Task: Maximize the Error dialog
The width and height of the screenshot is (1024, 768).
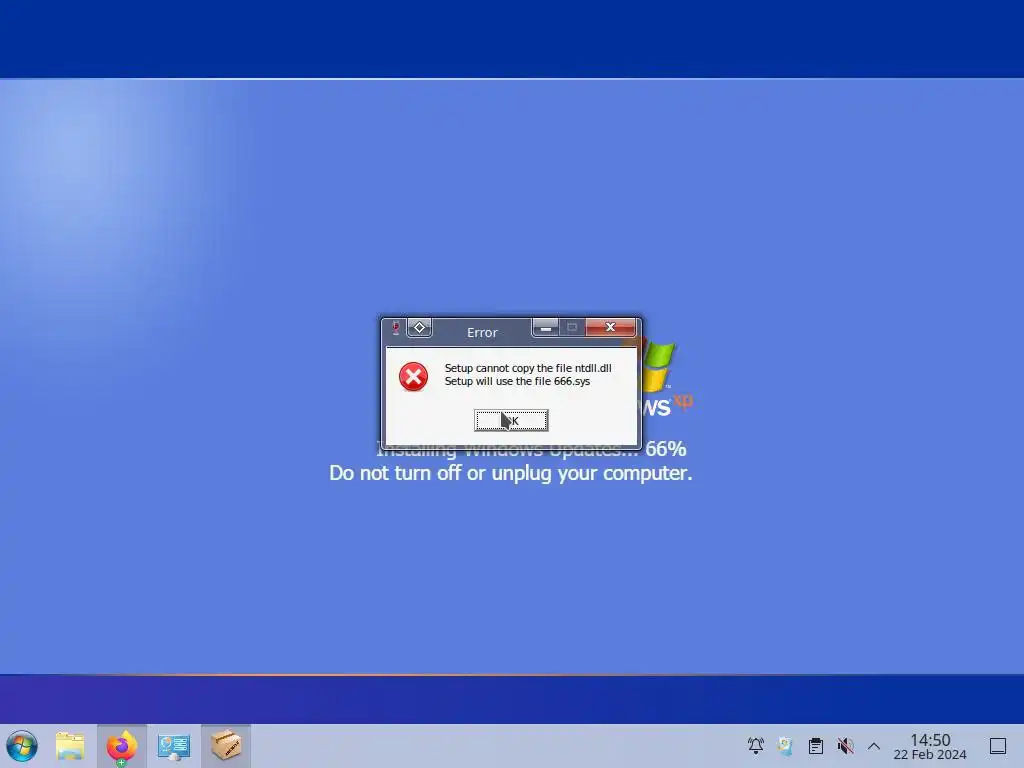Action: tap(572, 327)
